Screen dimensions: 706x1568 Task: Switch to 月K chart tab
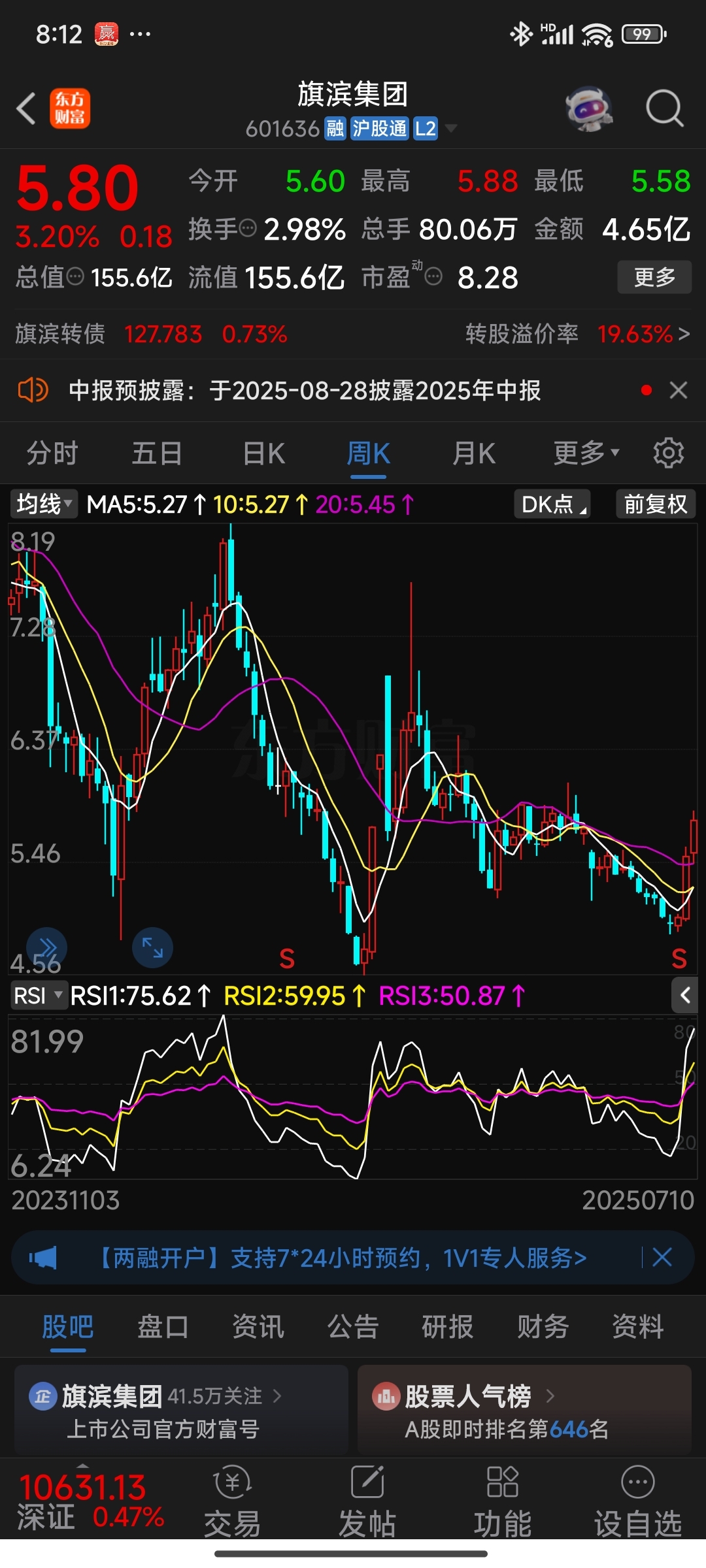(x=474, y=453)
